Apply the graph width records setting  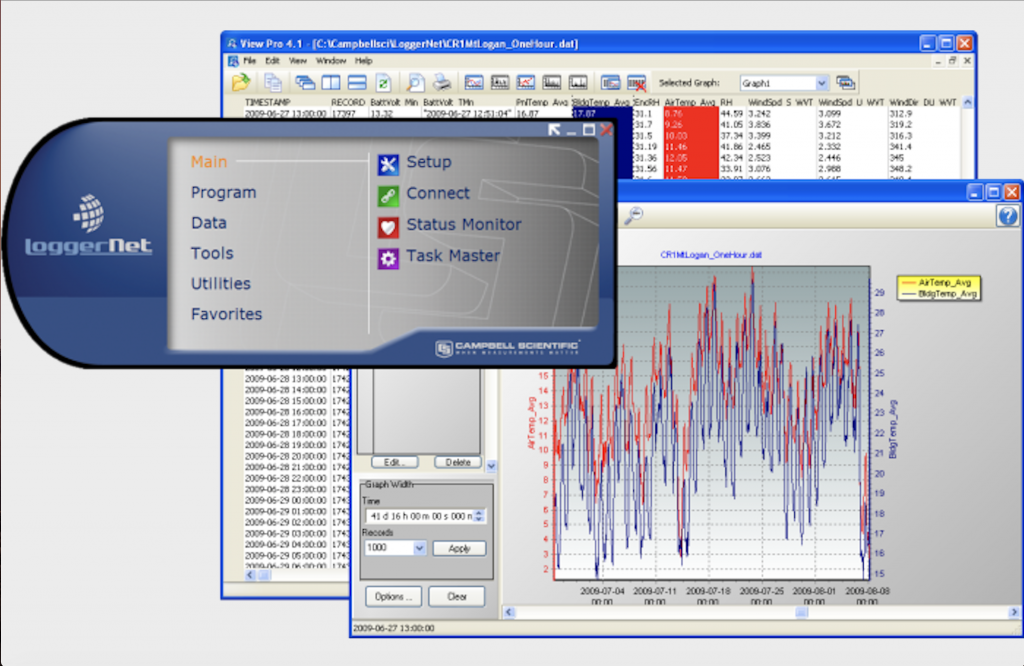(459, 548)
